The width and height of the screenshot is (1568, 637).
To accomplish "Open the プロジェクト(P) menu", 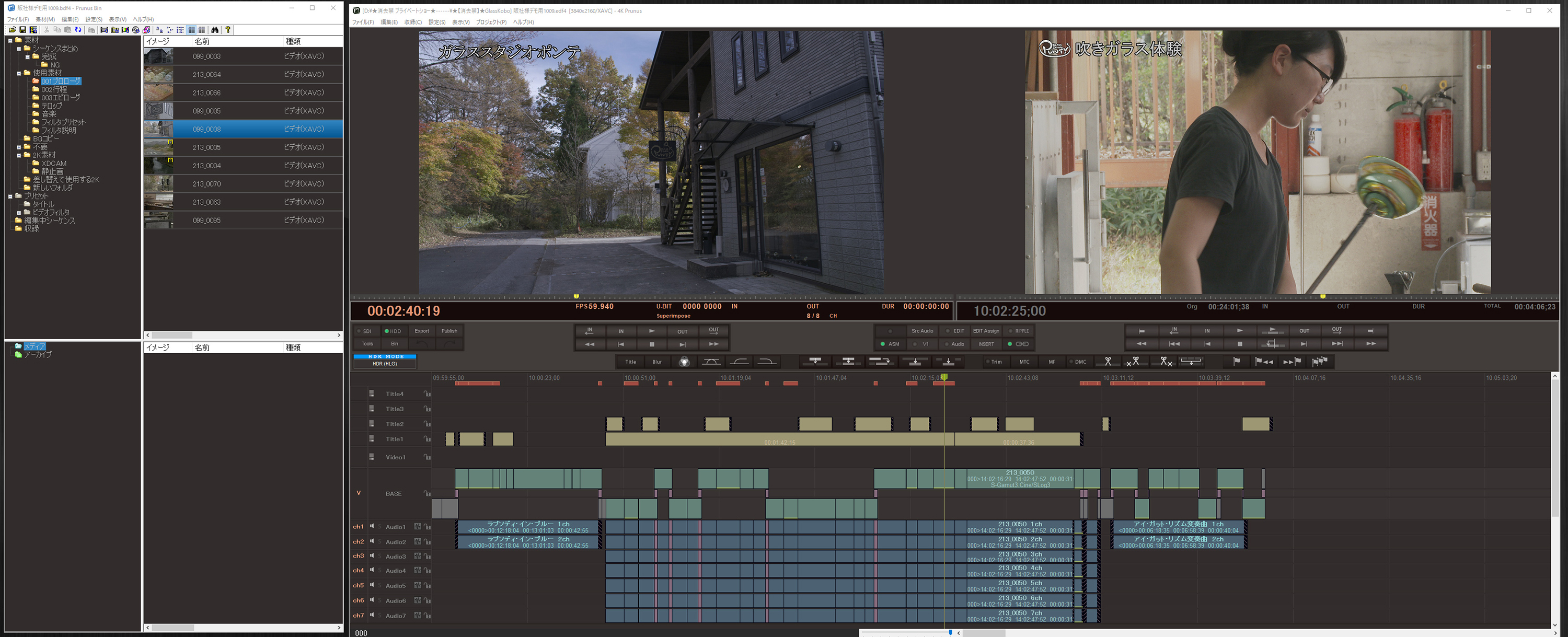I will 491,22.
